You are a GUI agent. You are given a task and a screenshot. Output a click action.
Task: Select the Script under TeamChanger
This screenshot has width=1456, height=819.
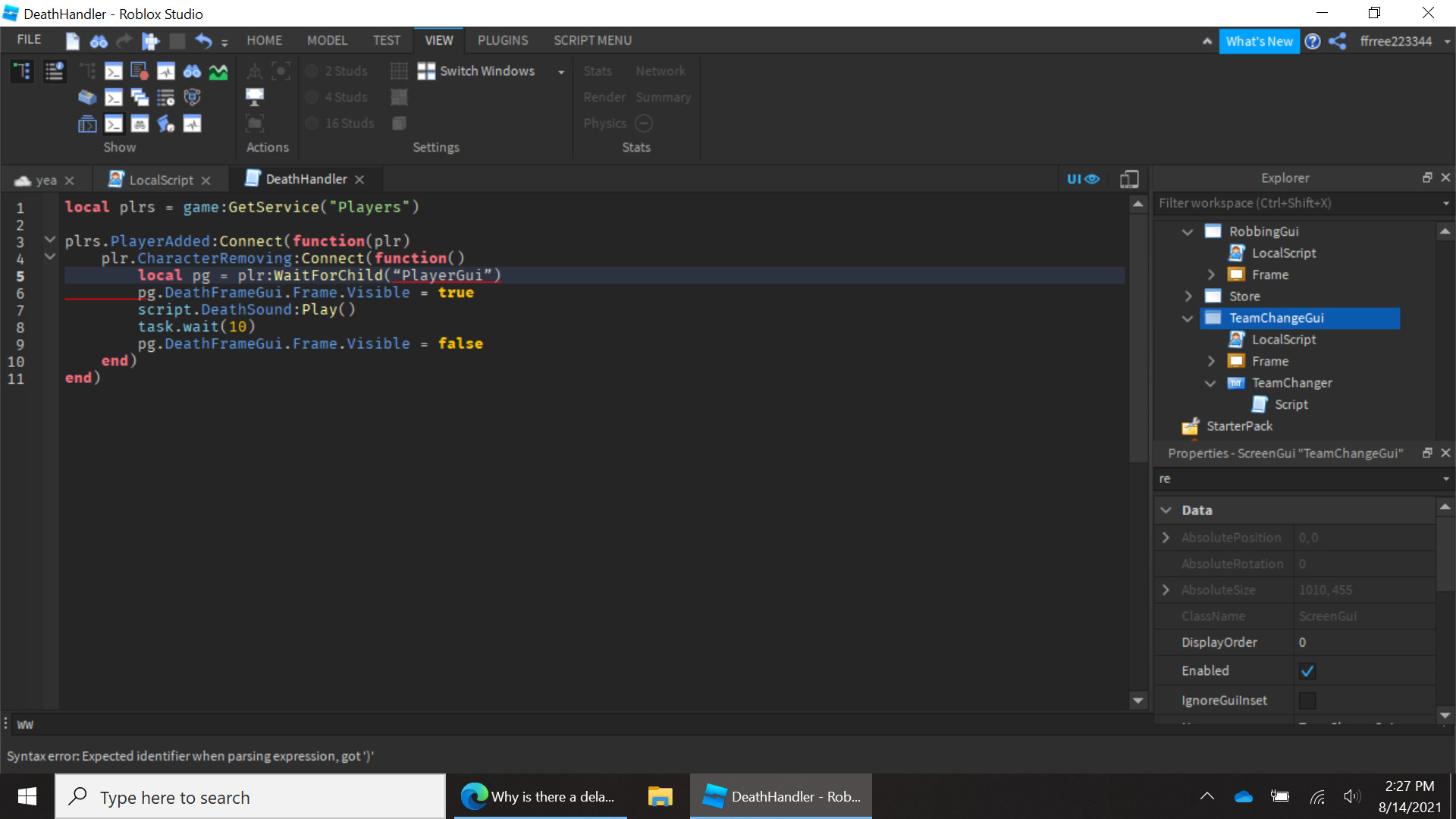coord(1291,404)
